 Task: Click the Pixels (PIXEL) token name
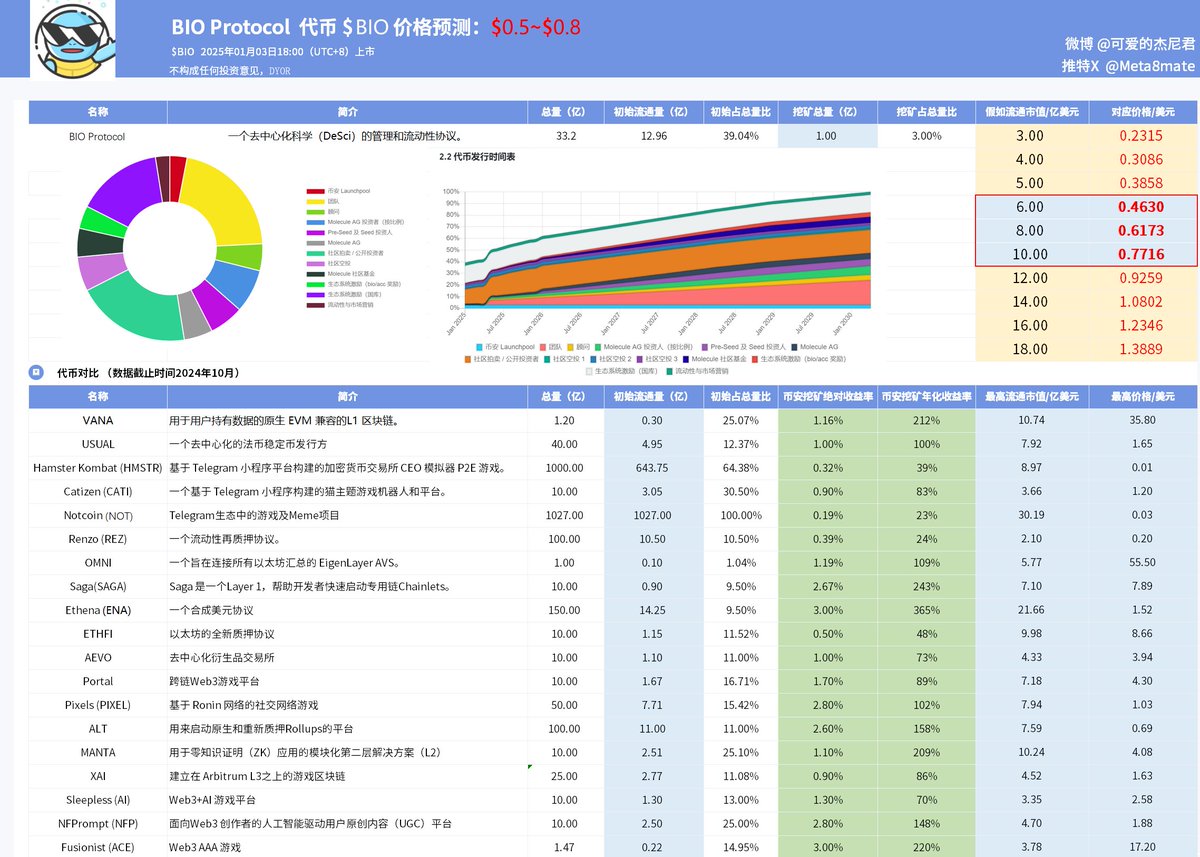tap(98, 705)
